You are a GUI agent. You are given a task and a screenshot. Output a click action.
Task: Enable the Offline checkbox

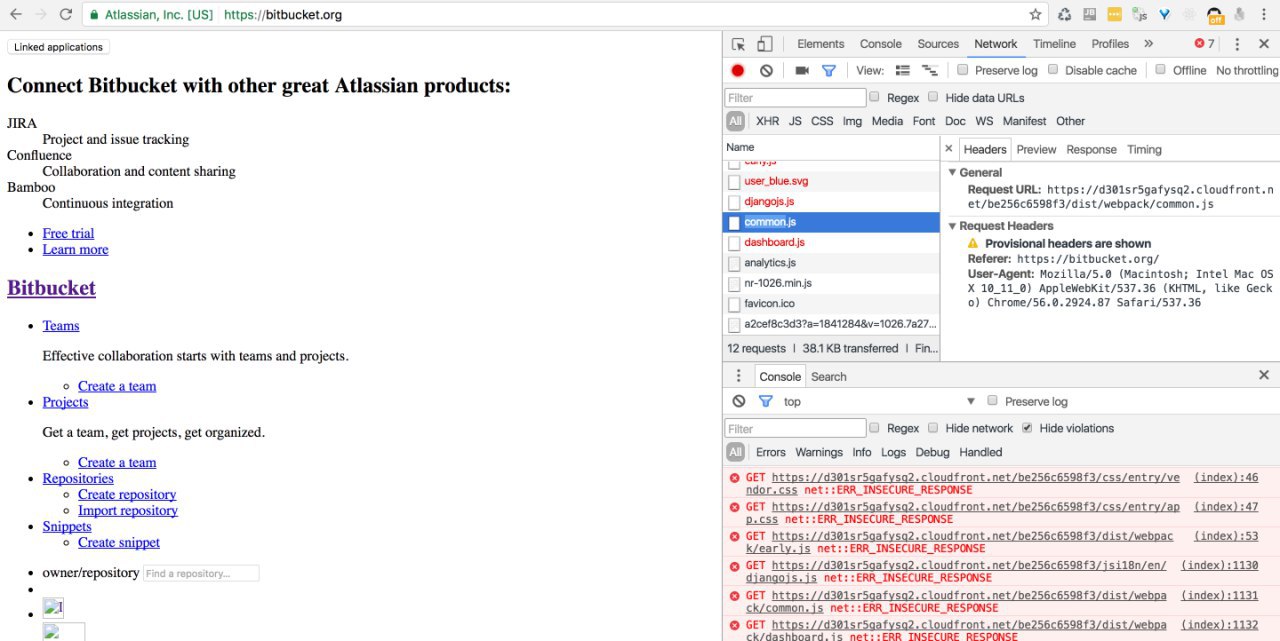1160,70
